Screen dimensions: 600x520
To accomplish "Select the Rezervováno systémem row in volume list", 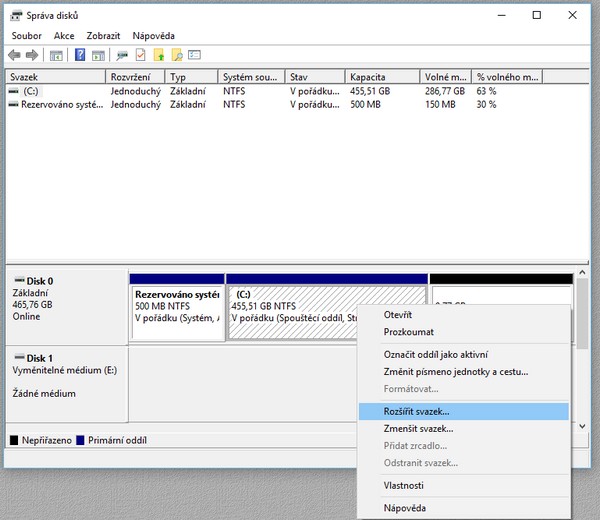I will point(60,104).
